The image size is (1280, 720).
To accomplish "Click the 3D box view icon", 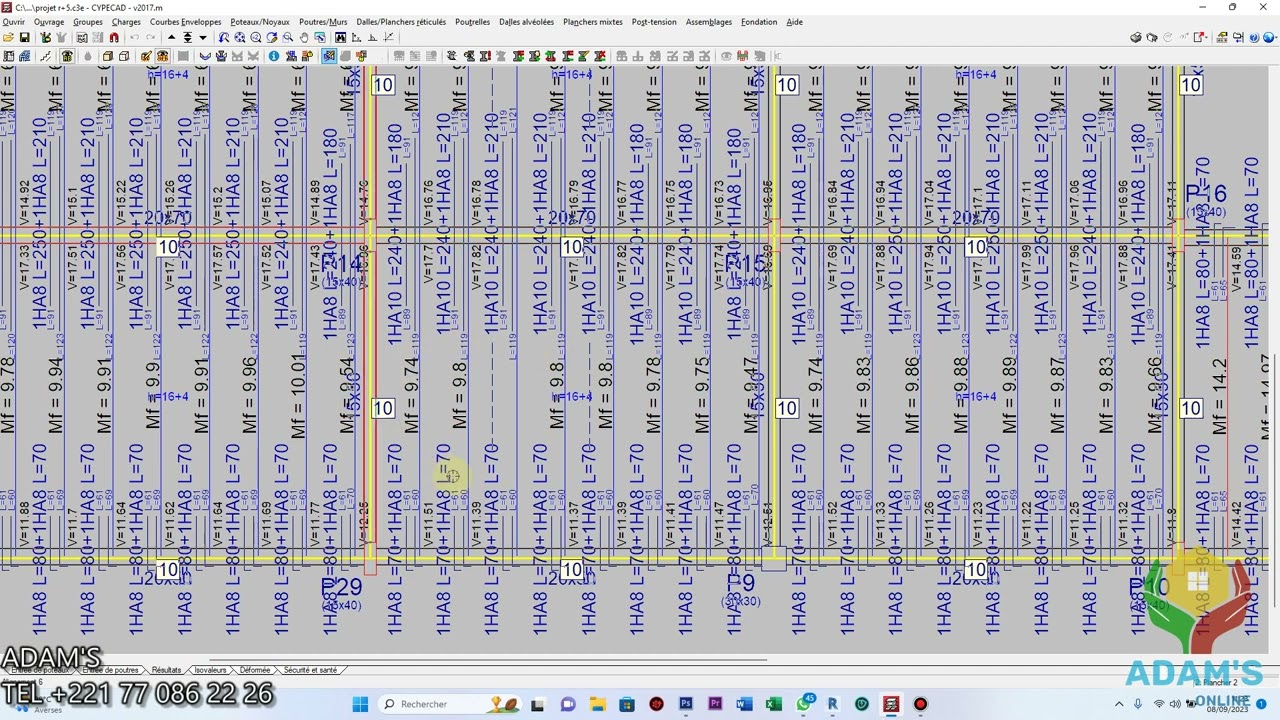I will (x=108, y=56).
